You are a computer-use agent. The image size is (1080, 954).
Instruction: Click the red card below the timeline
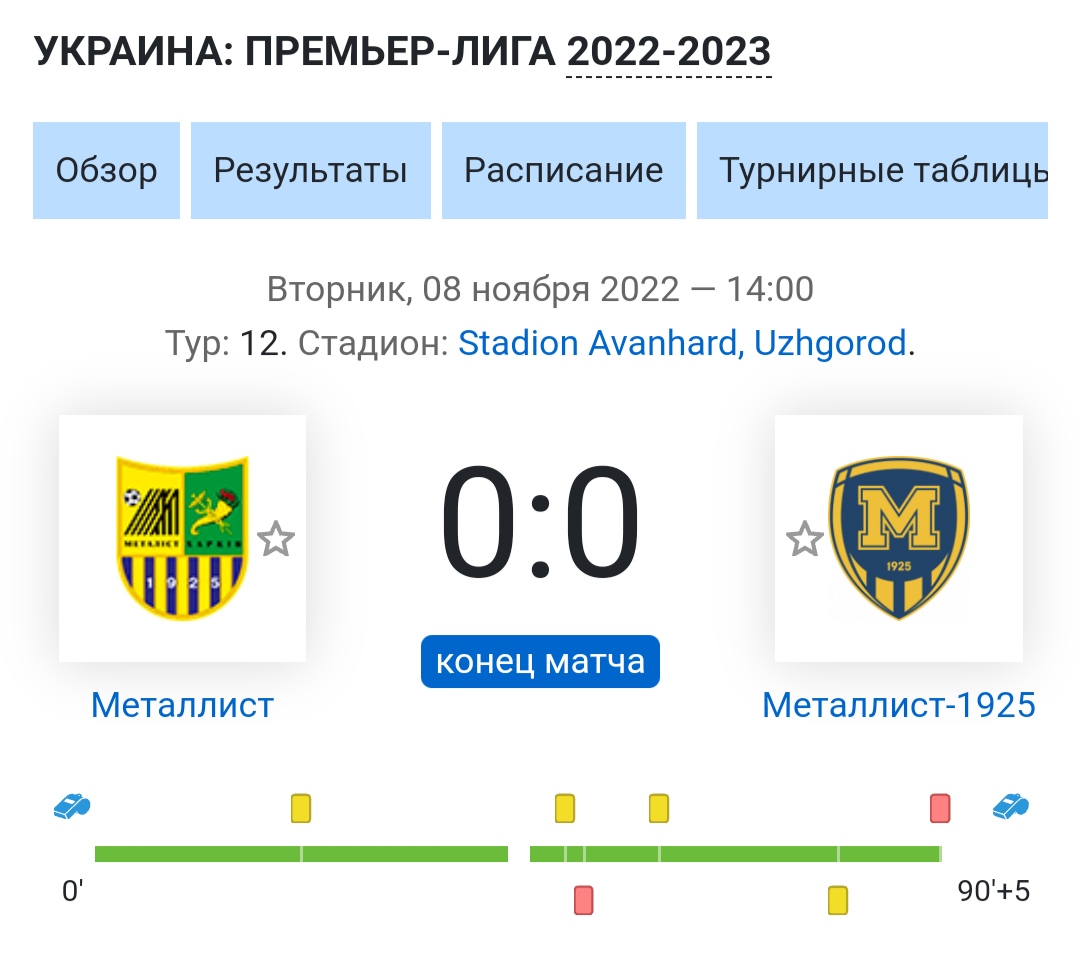click(583, 900)
